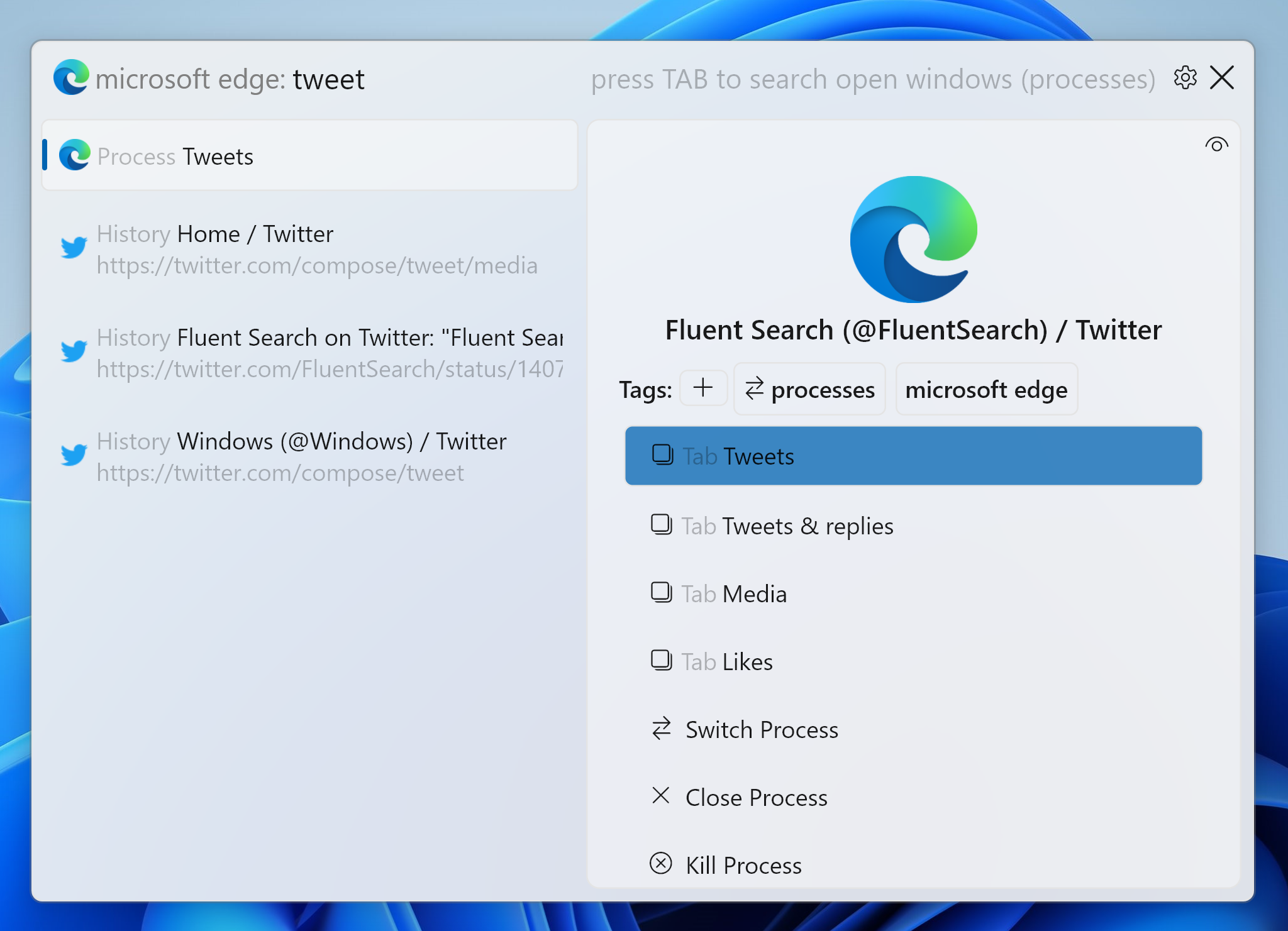This screenshot has width=1288, height=931.
Task: Open Home / Twitter history result
Action: tap(309, 250)
